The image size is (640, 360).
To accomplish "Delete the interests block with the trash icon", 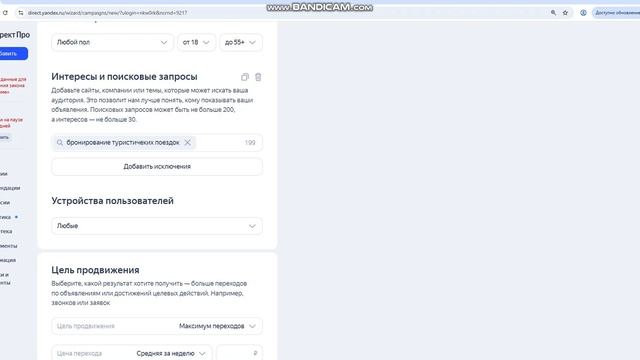I will tap(258, 77).
